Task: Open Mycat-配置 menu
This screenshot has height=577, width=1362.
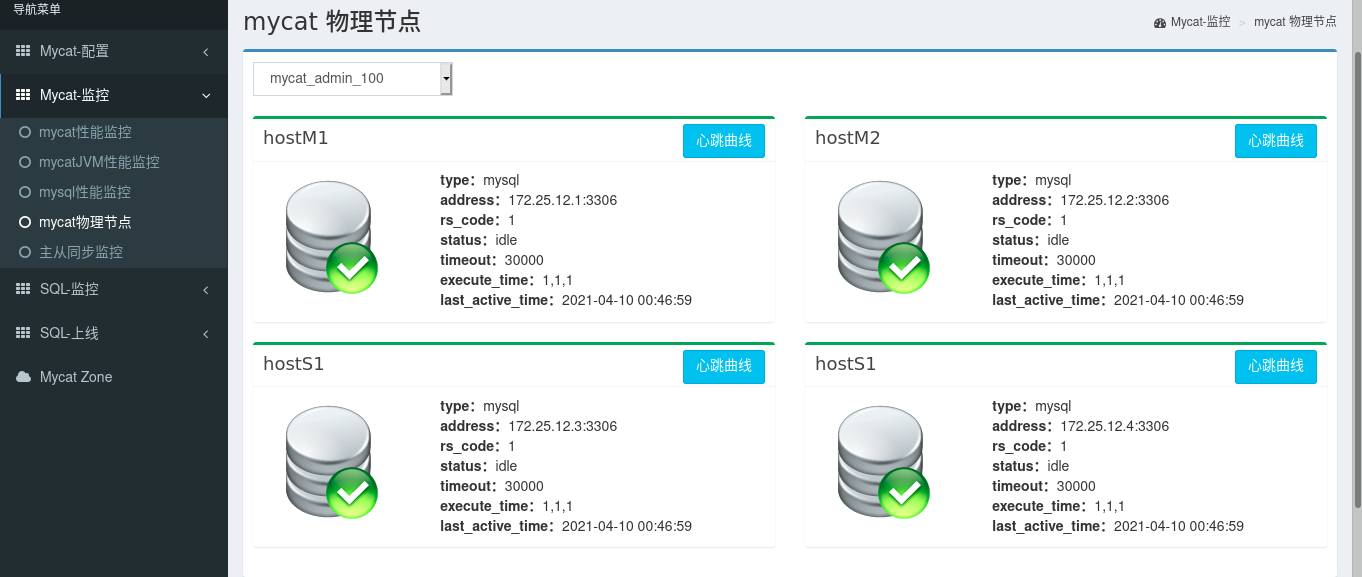Action: click(114, 51)
